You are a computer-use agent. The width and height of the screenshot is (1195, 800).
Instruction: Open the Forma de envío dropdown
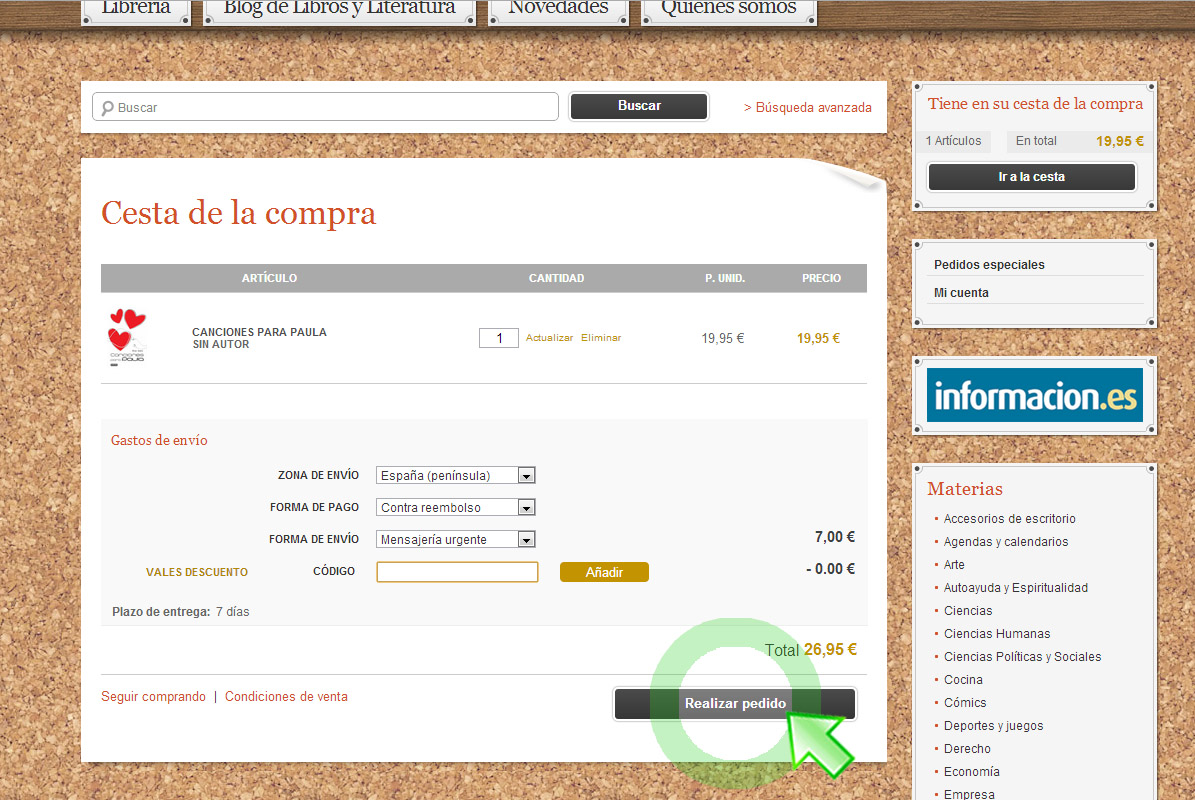(x=456, y=540)
